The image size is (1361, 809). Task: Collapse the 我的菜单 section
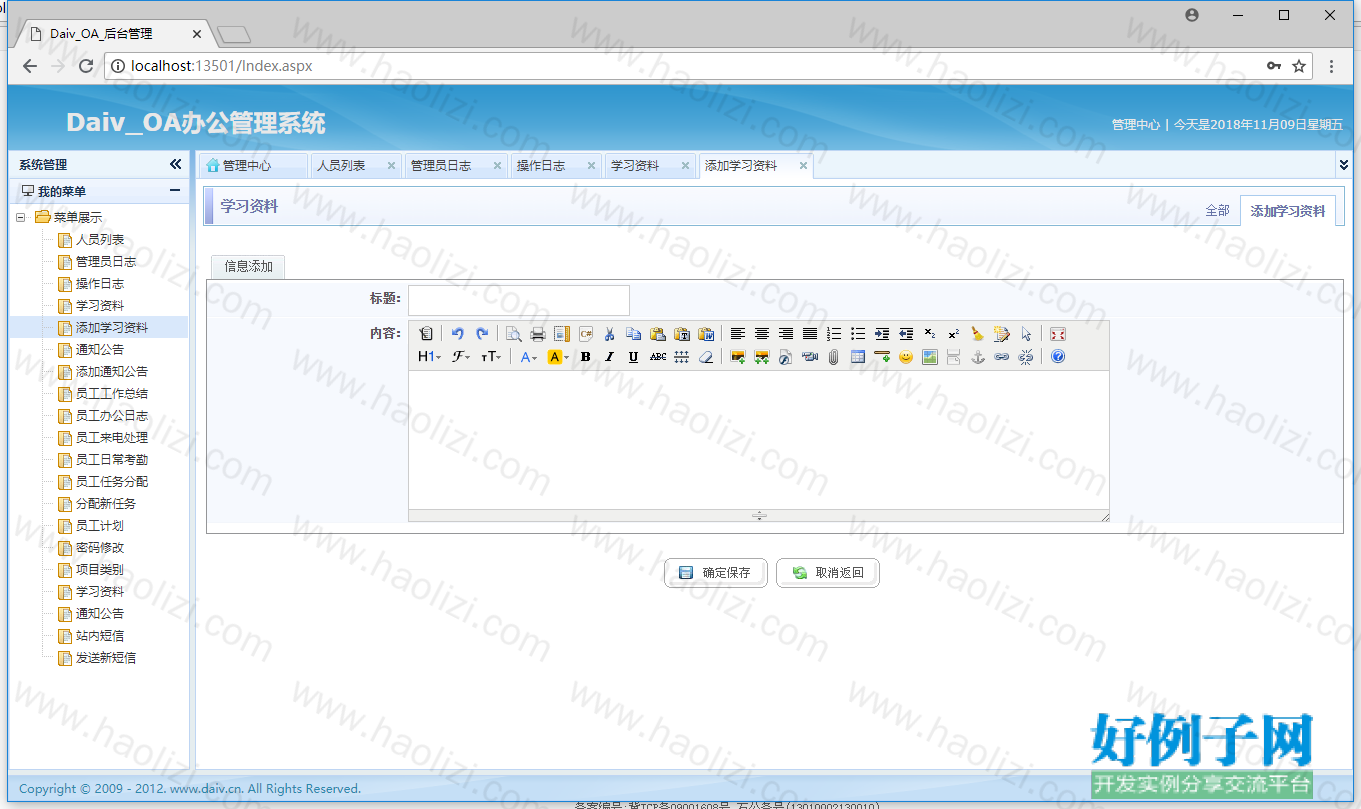(x=175, y=190)
